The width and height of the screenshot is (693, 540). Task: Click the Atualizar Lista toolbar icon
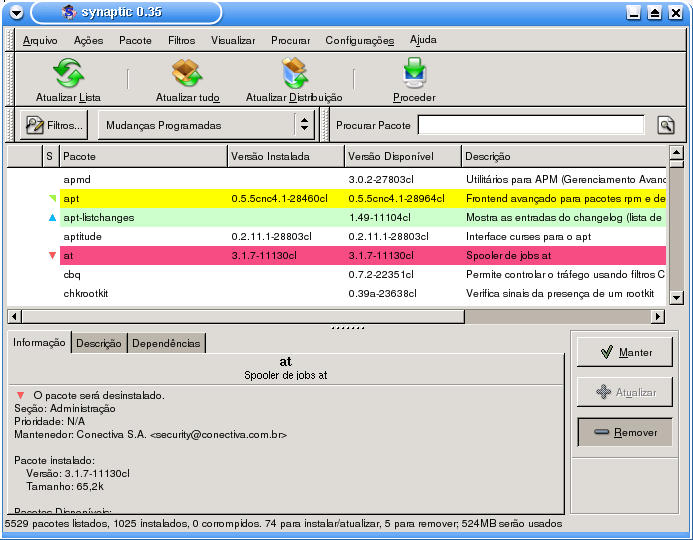69,72
